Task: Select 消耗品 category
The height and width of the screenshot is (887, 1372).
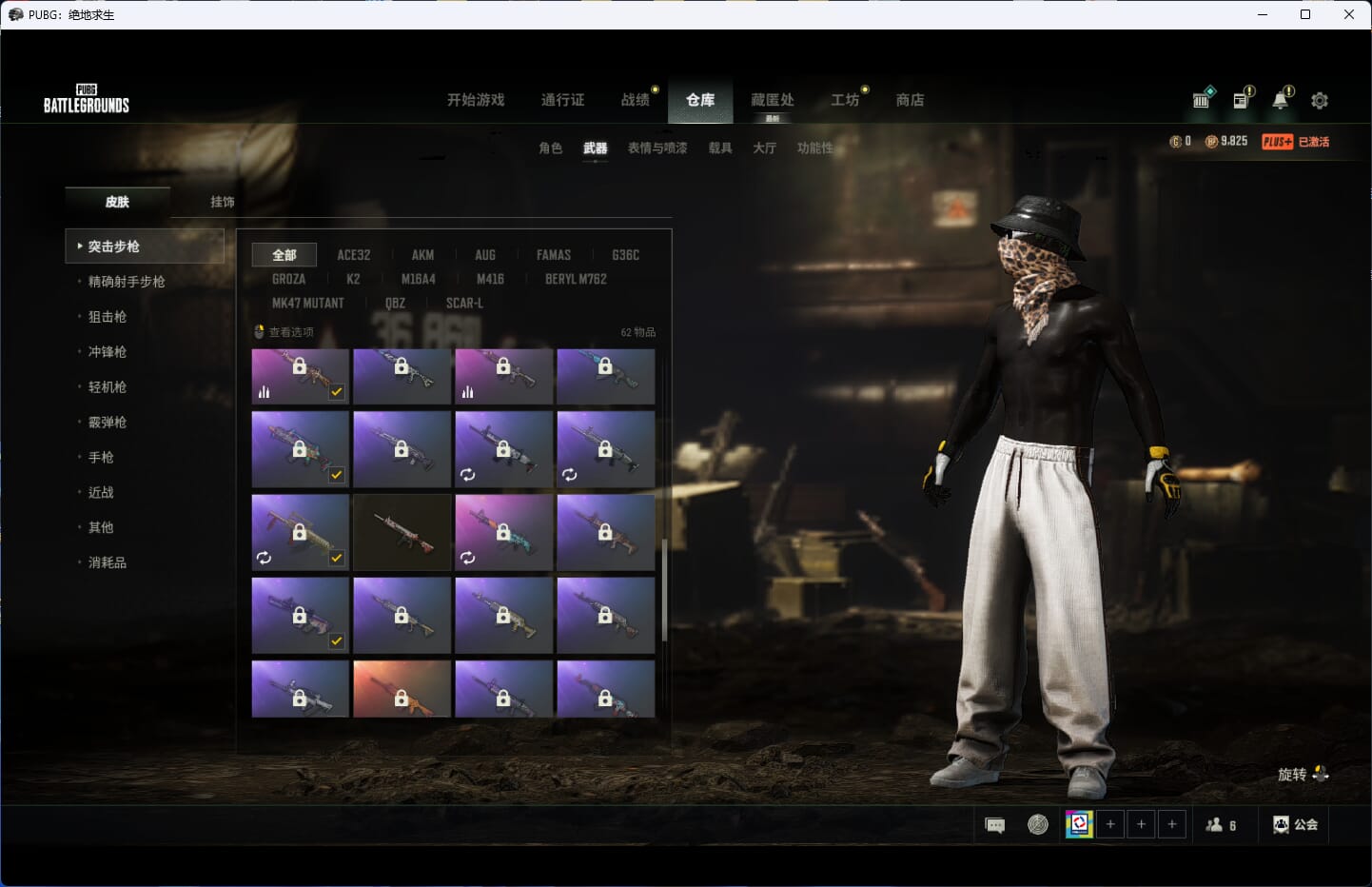Action: (x=108, y=562)
